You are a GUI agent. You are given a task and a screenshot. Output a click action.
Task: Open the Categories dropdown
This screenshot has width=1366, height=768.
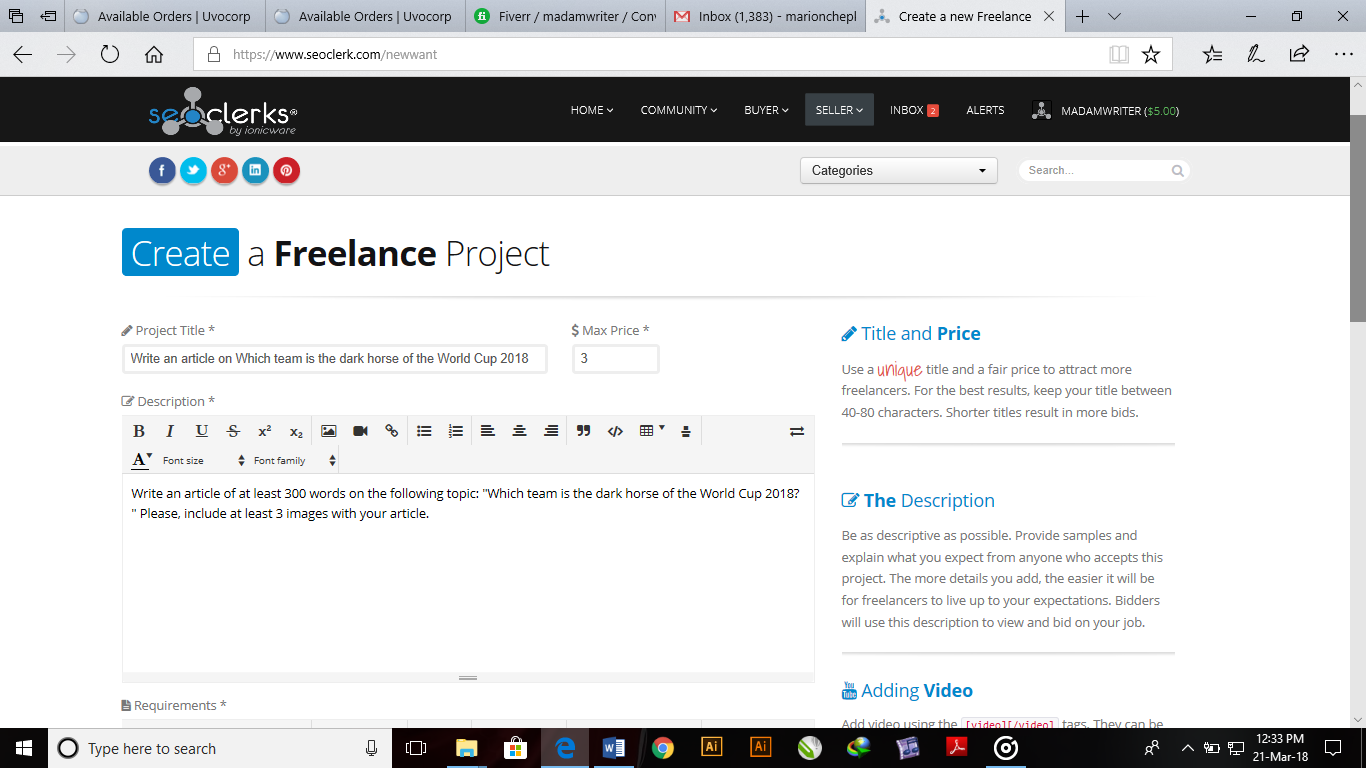[898, 171]
